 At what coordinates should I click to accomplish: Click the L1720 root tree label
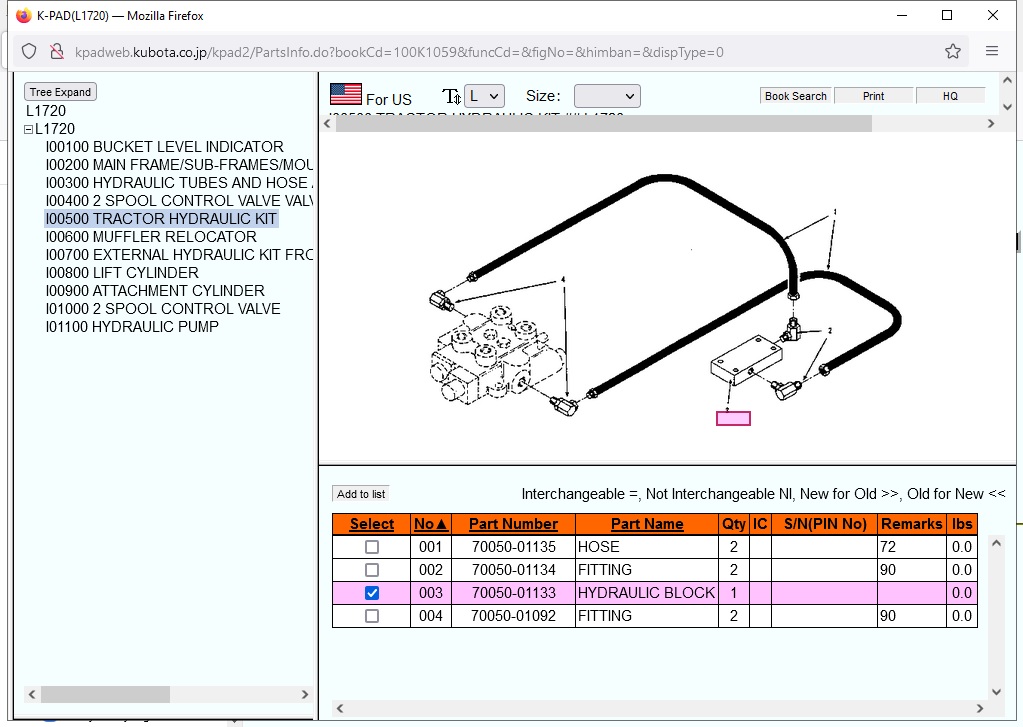(46, 111)
